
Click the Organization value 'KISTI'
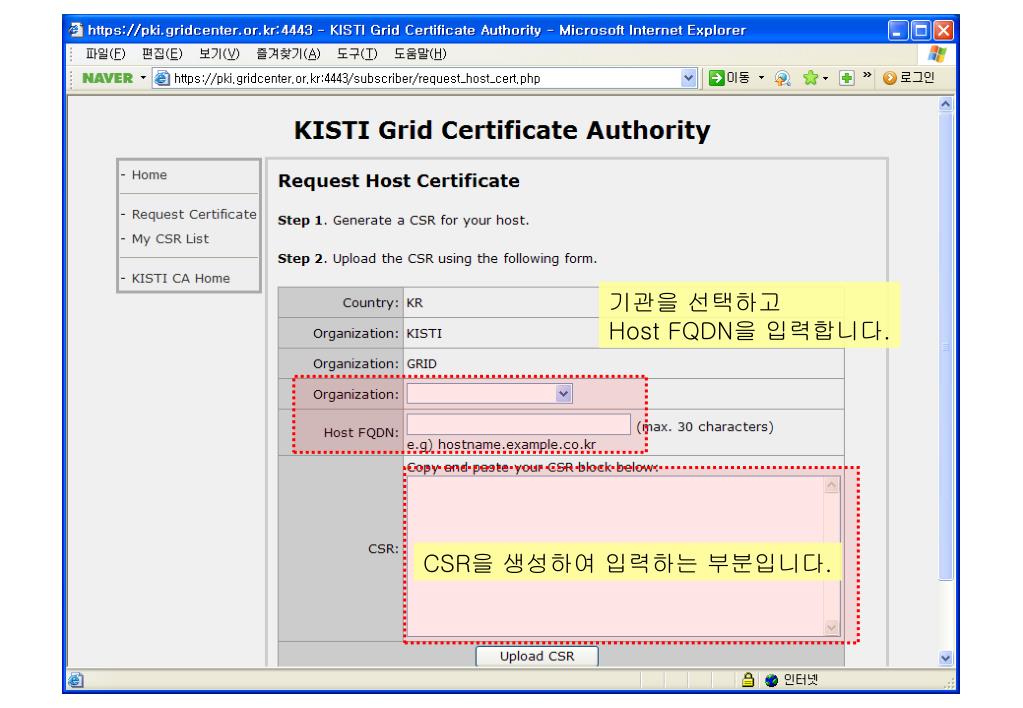pyautogui.click(x=424, y=333)
